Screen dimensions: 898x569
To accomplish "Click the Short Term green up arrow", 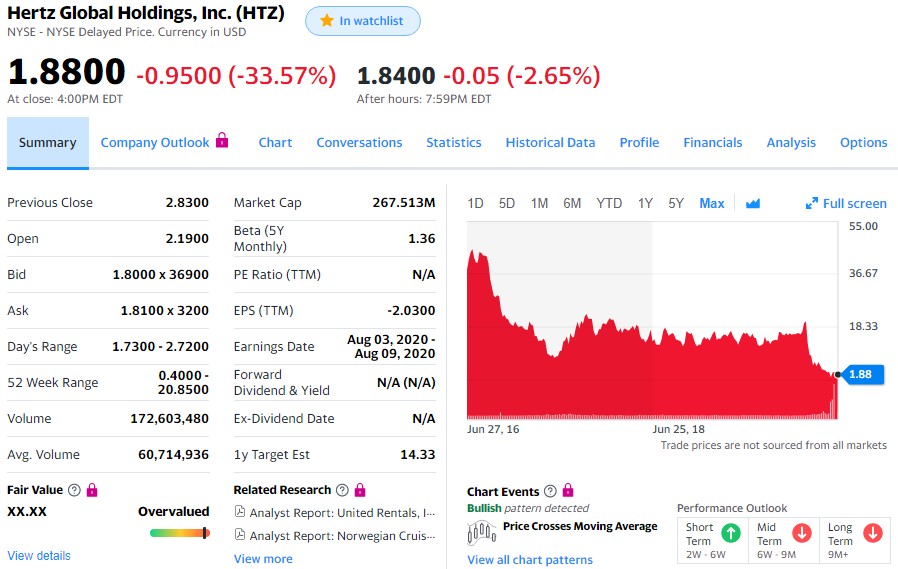I will click(731, 533).
